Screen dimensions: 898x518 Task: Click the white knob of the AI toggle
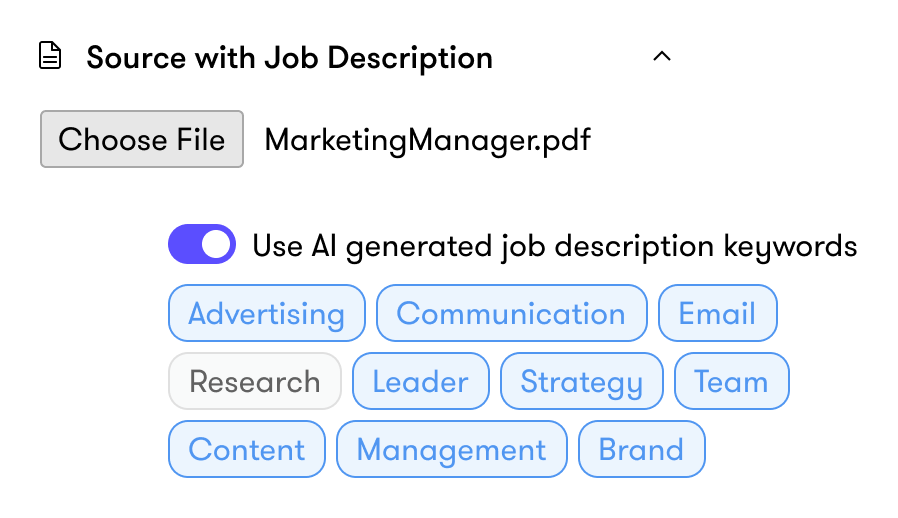[x=216, y=244]
